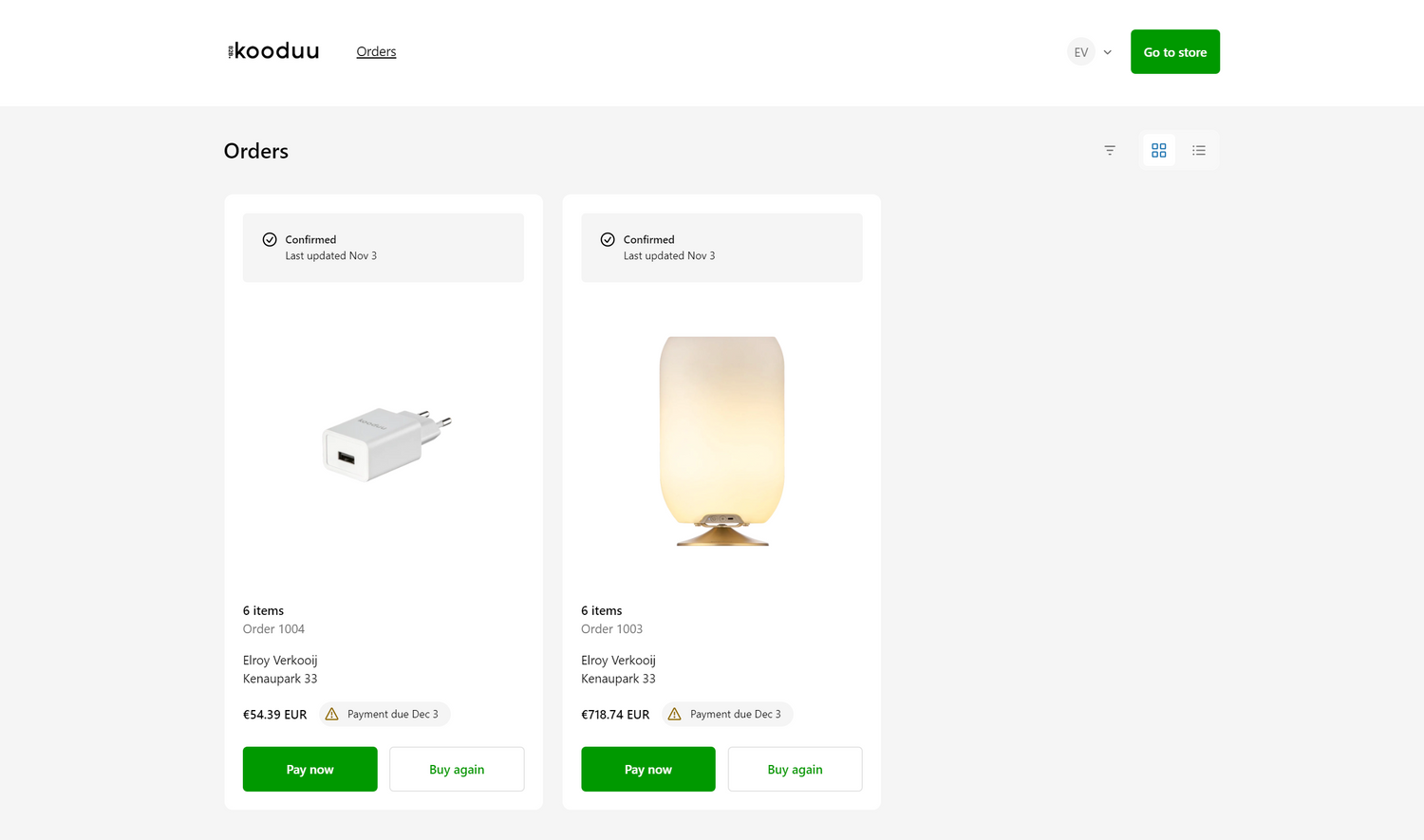Click the Go to store button
The image size is (1424, 840).
[x=1174, y=52]
